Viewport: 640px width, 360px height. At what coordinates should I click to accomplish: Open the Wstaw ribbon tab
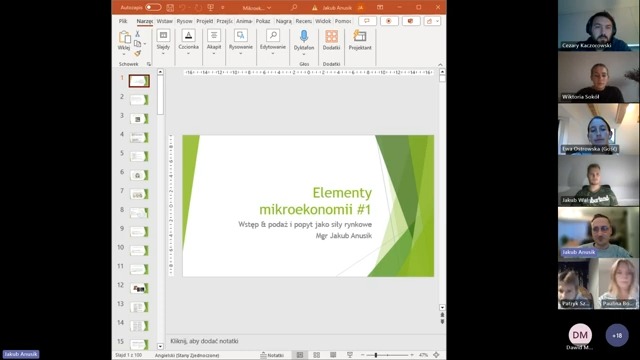point(164,21)
